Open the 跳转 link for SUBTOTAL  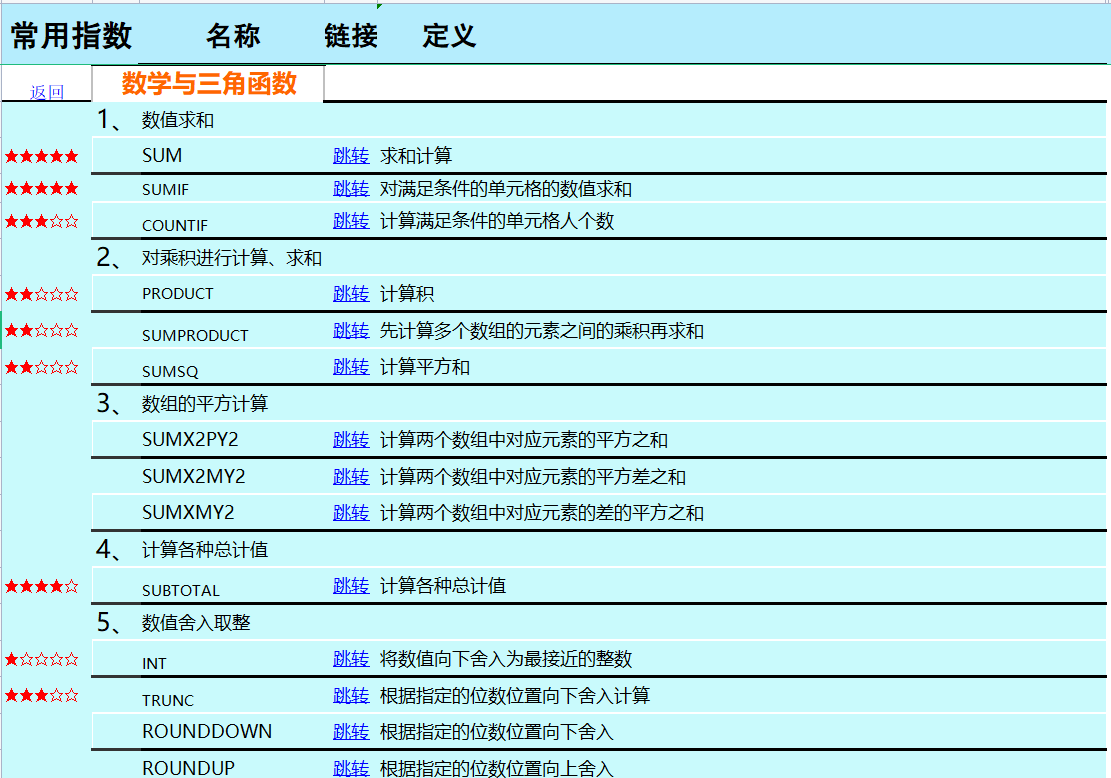pyautogui.click(x=351, y=585)
